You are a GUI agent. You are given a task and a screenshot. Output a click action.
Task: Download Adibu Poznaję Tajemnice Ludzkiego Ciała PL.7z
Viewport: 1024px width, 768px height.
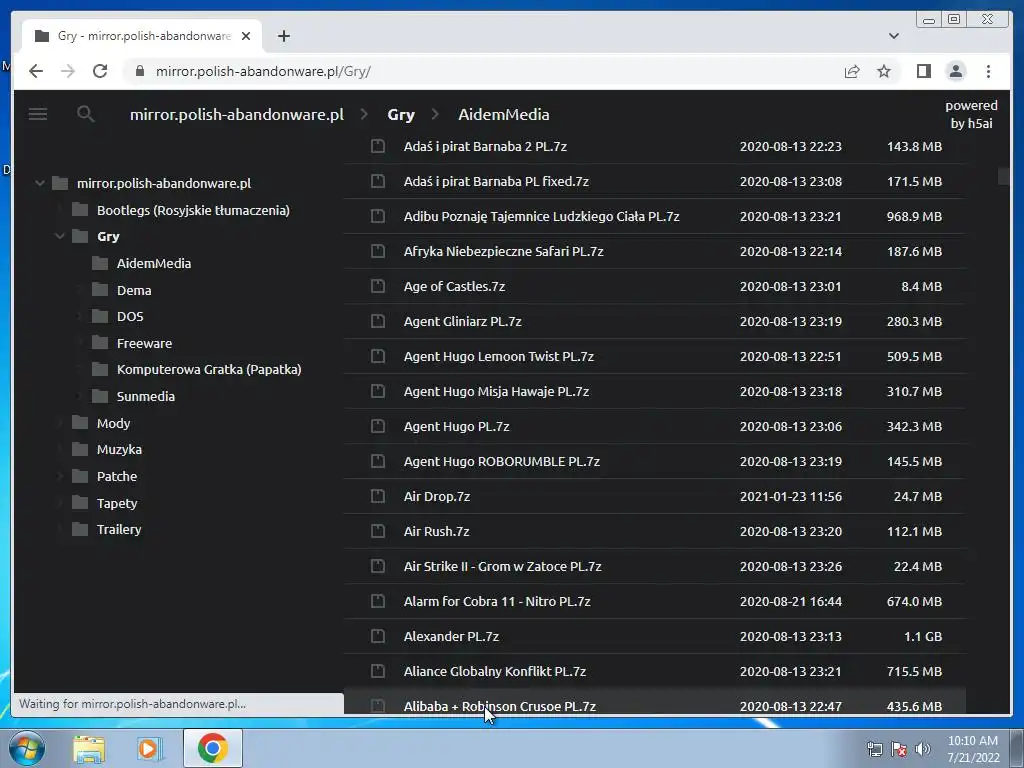click(541, 216)
